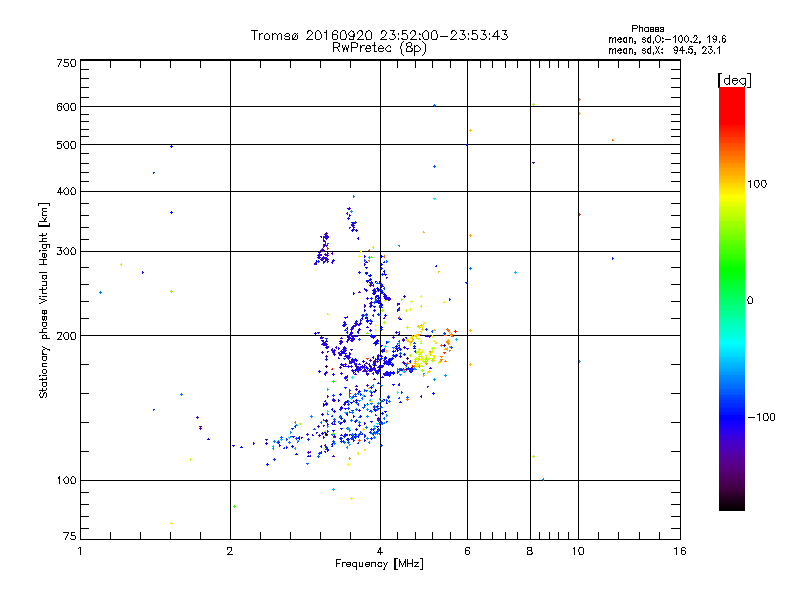Click the "Phases" header text

point(647,29)
